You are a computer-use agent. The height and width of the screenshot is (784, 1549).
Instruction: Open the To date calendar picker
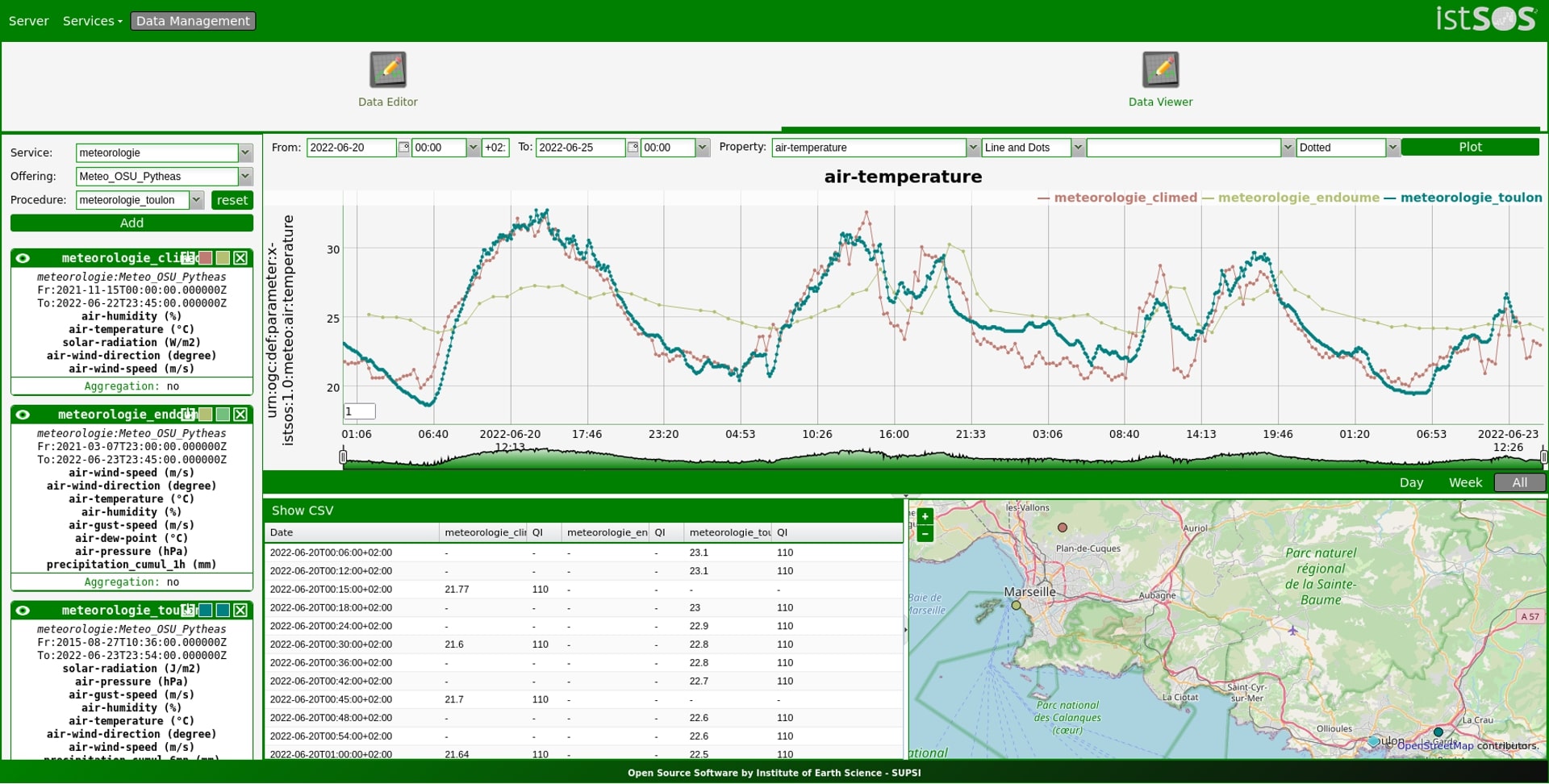pos(633,148)
